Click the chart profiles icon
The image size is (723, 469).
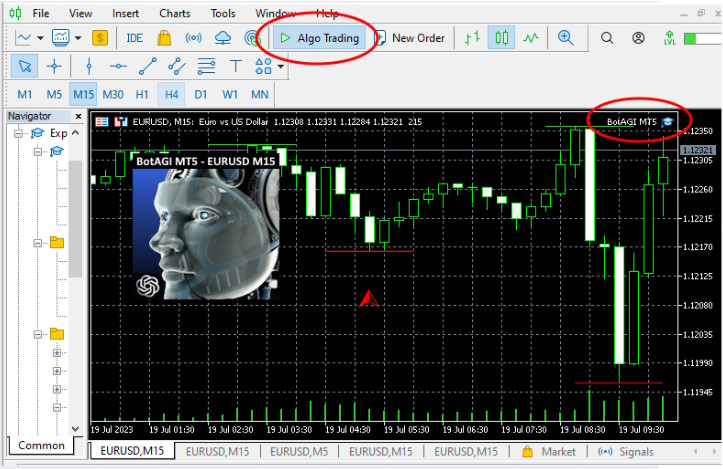pyautogui.click(x=61, y=38)
